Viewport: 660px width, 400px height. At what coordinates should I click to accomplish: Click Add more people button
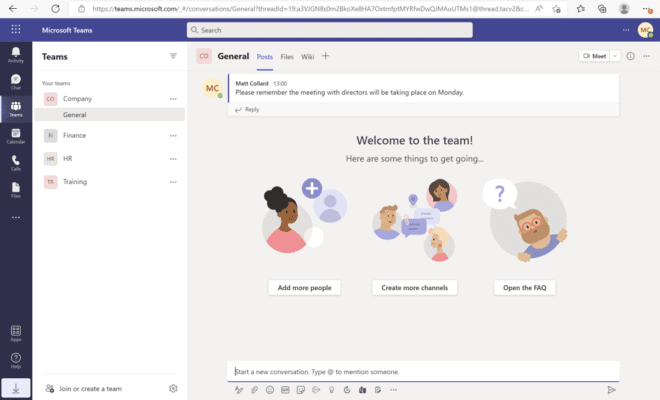tap(304, 288)
